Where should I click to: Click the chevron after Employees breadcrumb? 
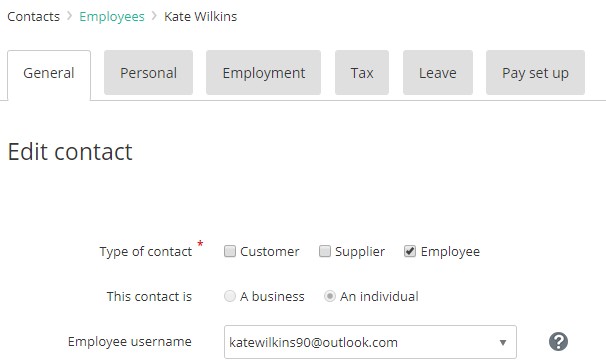tap(154, 16)
